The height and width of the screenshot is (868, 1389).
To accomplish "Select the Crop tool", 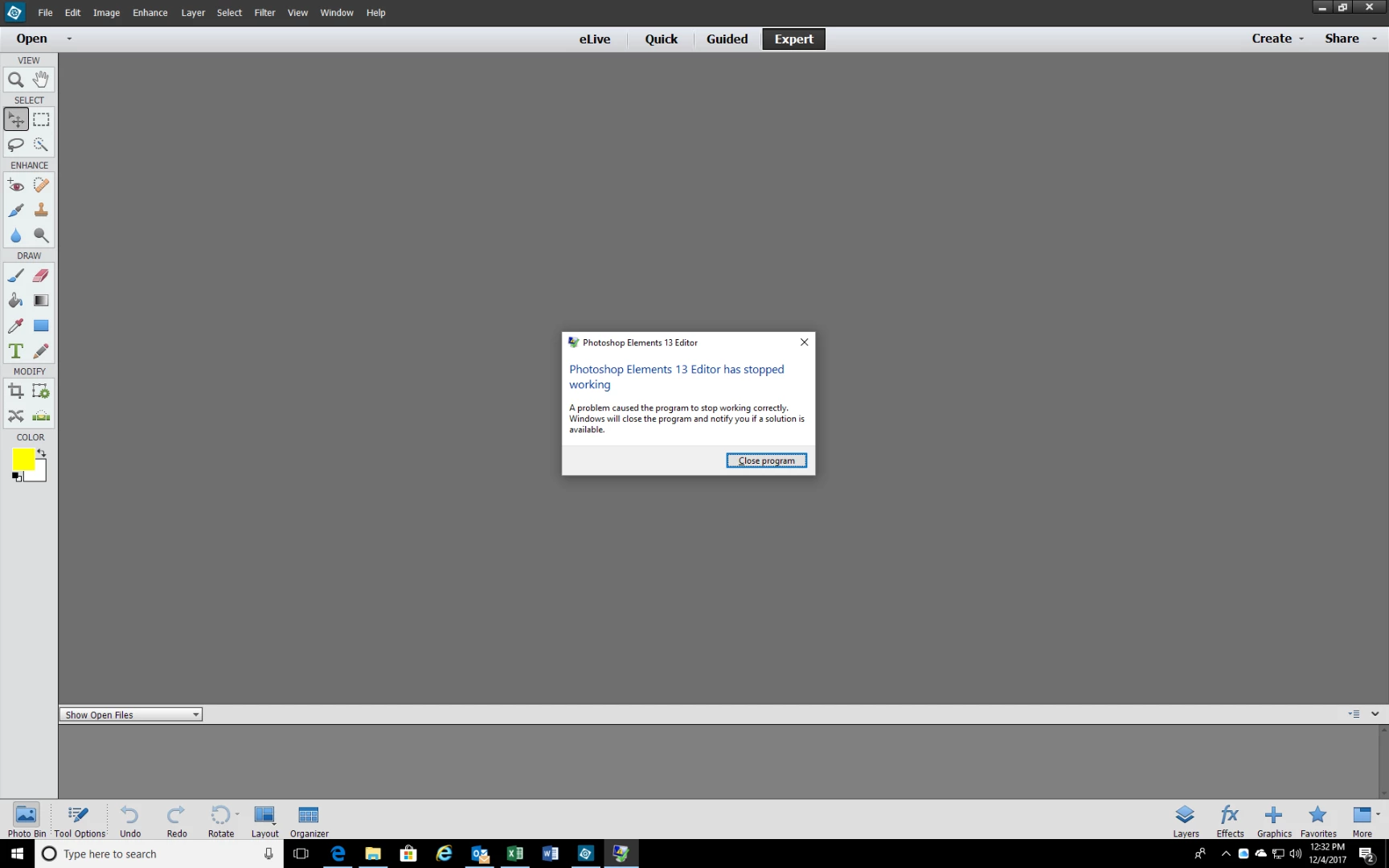I will click(15, 391).
